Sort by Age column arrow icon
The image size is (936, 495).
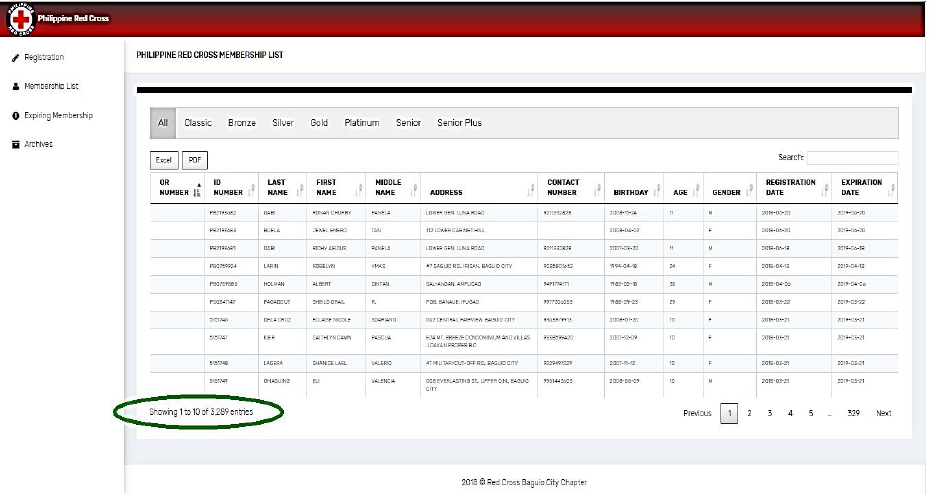[696, 190]
